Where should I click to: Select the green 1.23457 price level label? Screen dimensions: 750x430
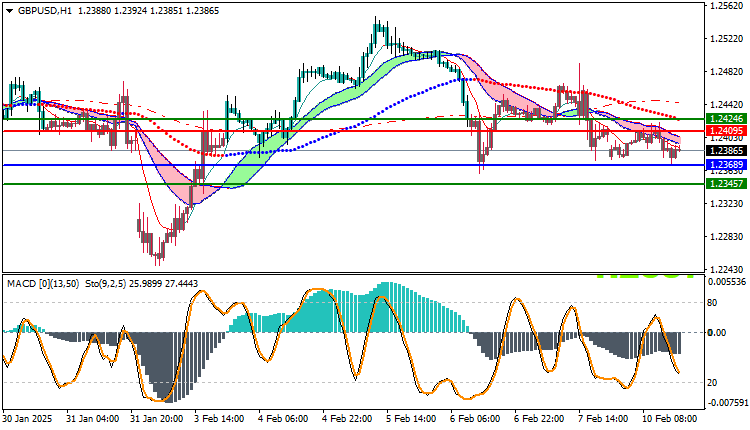726,184
